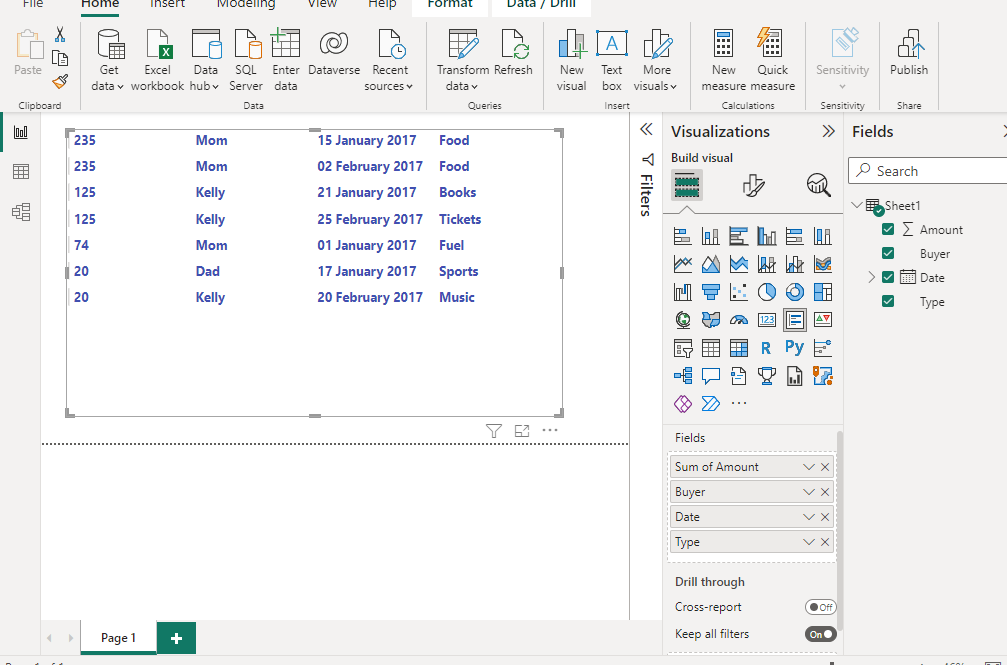Image resolution: width=1007 pixels, height=665 pixels.
Task: Click Focus mode icon below visual
Action: 522,431
